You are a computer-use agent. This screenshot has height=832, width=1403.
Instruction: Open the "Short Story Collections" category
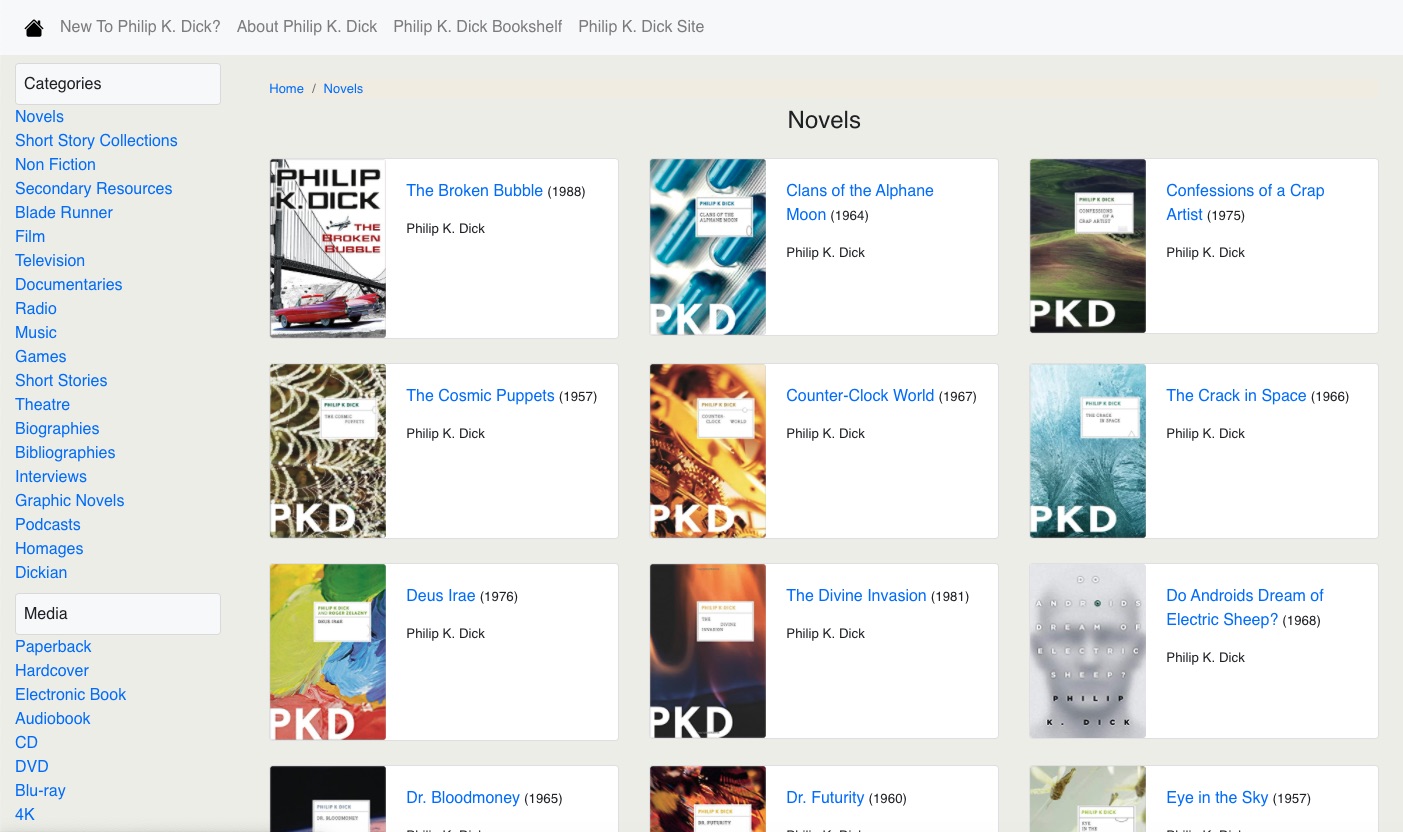click(96, 140)
